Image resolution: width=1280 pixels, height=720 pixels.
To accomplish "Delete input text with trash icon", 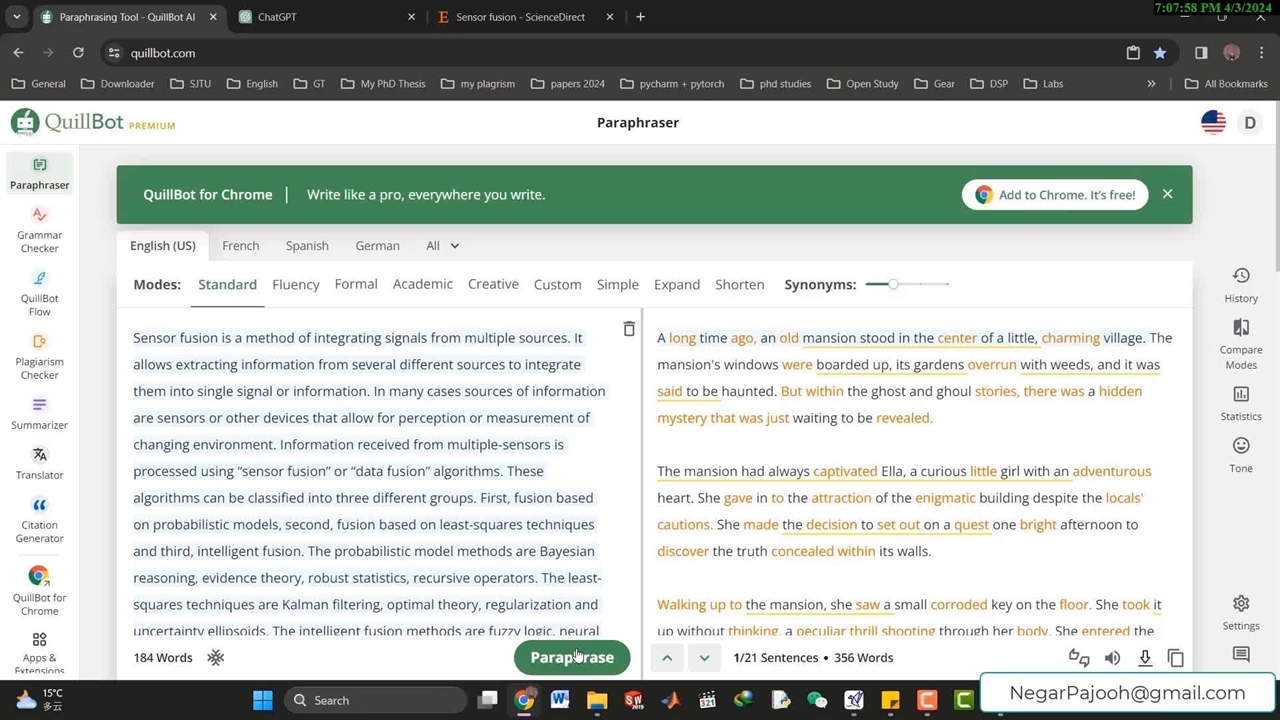I will 629,329.
